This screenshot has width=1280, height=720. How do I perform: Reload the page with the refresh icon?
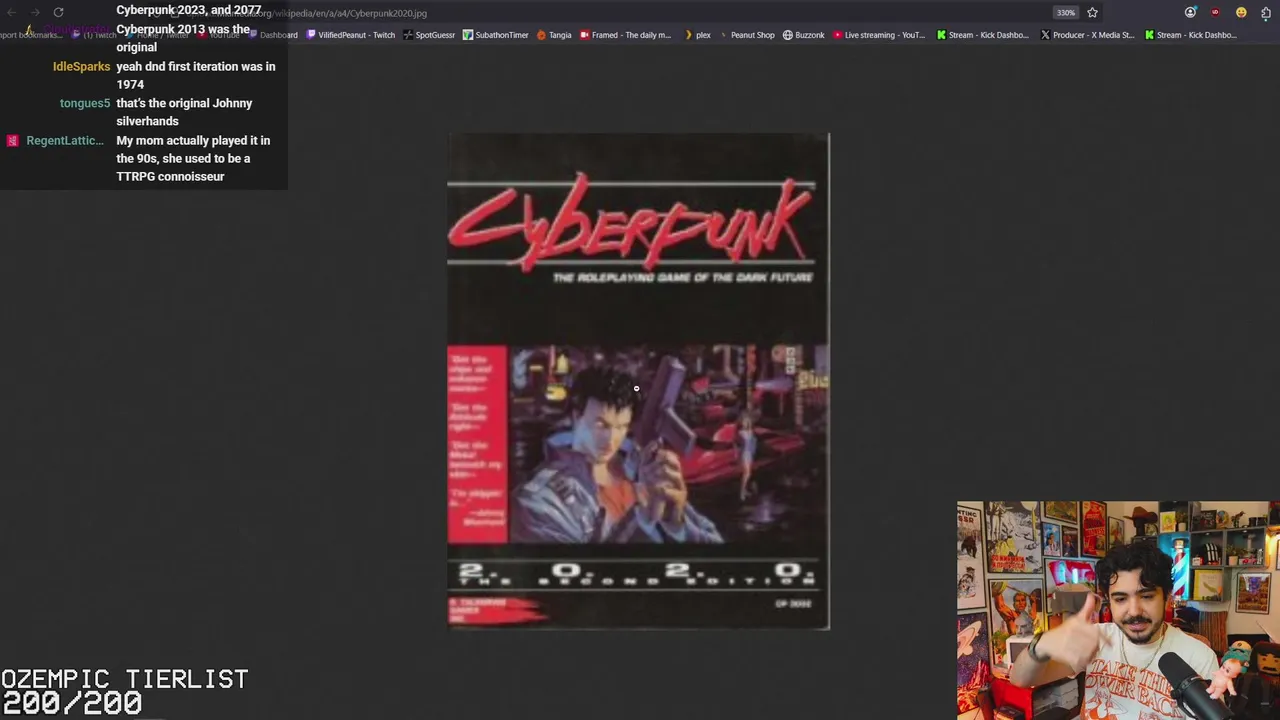click(x=58, y=12)
